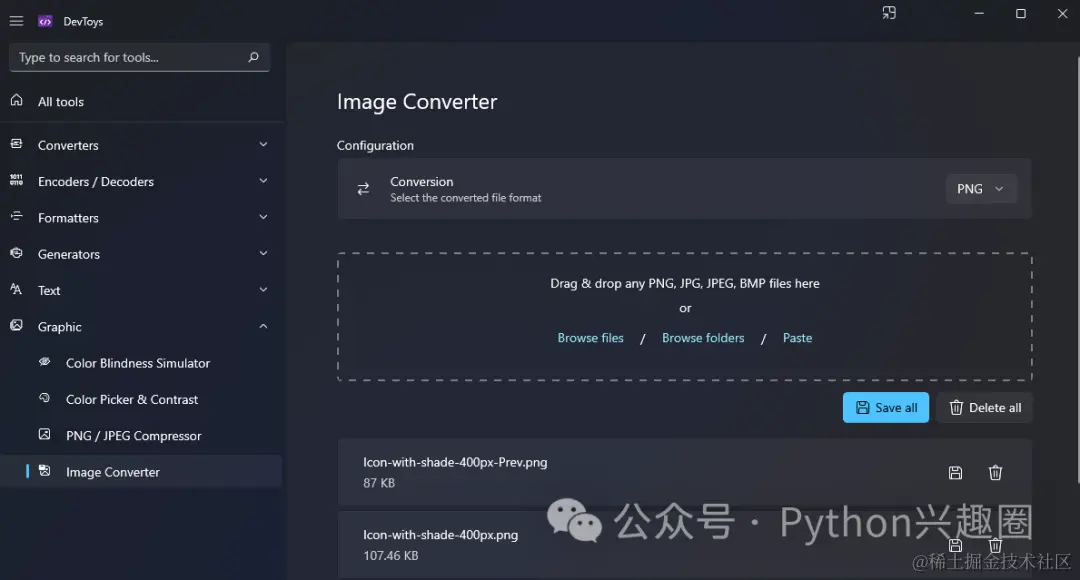
Task: Select Image Converter in sidebar
Action: pyautogui.click(x=141, y=472)
